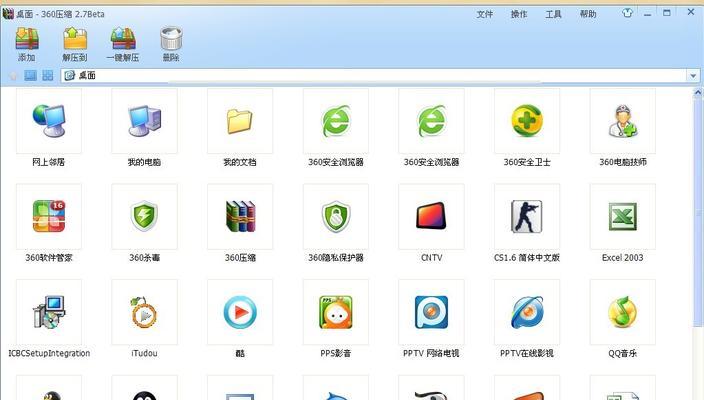Image resolution: width=704 pixels, height=400 pixels.
Task: Select the 360杀毒 shield icon
Action: click(144, 216)
